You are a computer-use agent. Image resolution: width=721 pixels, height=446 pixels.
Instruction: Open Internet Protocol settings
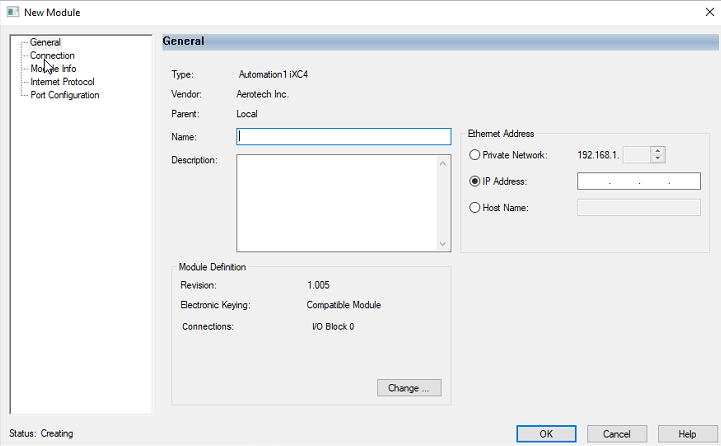point(62,82)
